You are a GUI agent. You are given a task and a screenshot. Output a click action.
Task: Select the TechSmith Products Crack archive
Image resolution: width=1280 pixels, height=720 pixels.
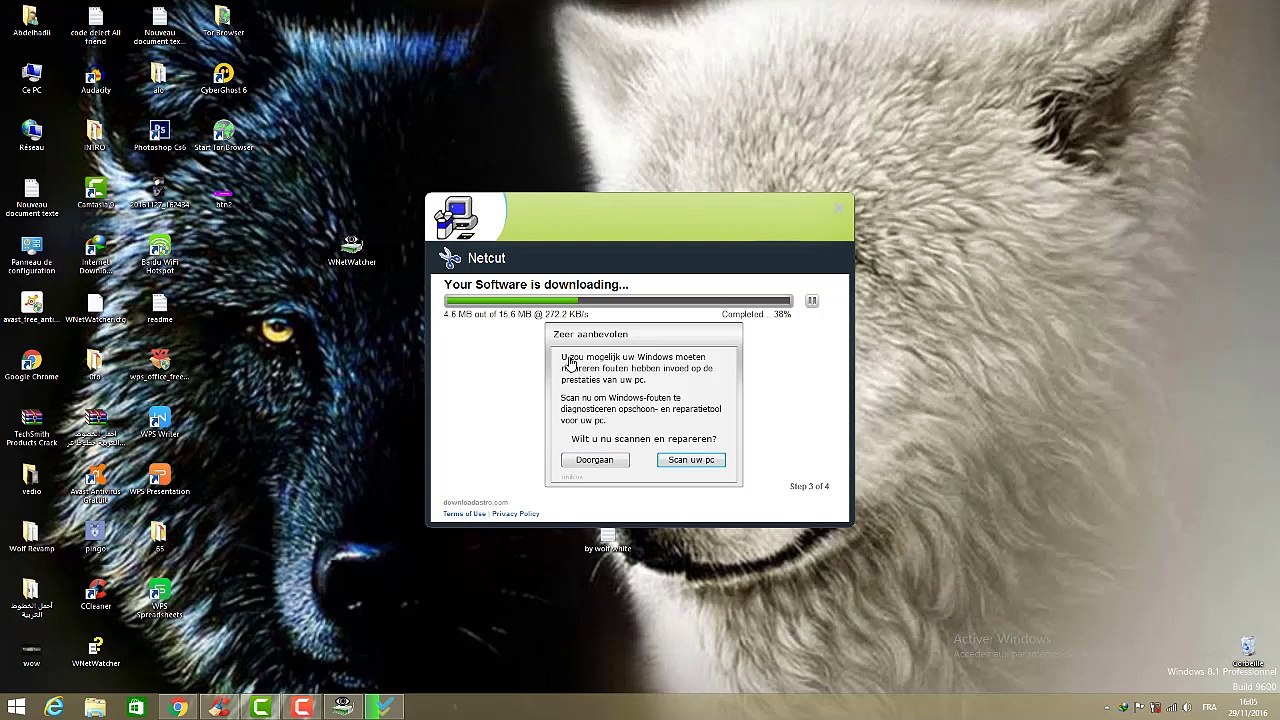pyautogui.click(x=31, y=426)
